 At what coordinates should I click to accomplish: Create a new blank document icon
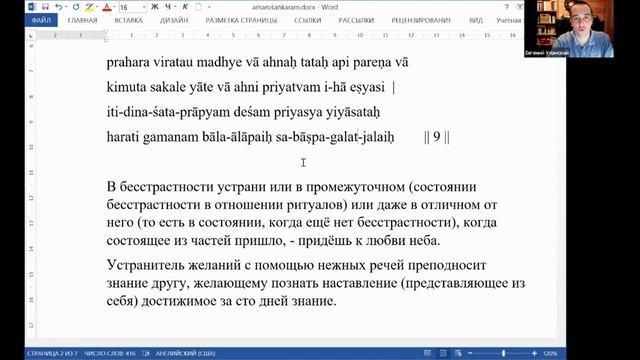coord(198,7)
